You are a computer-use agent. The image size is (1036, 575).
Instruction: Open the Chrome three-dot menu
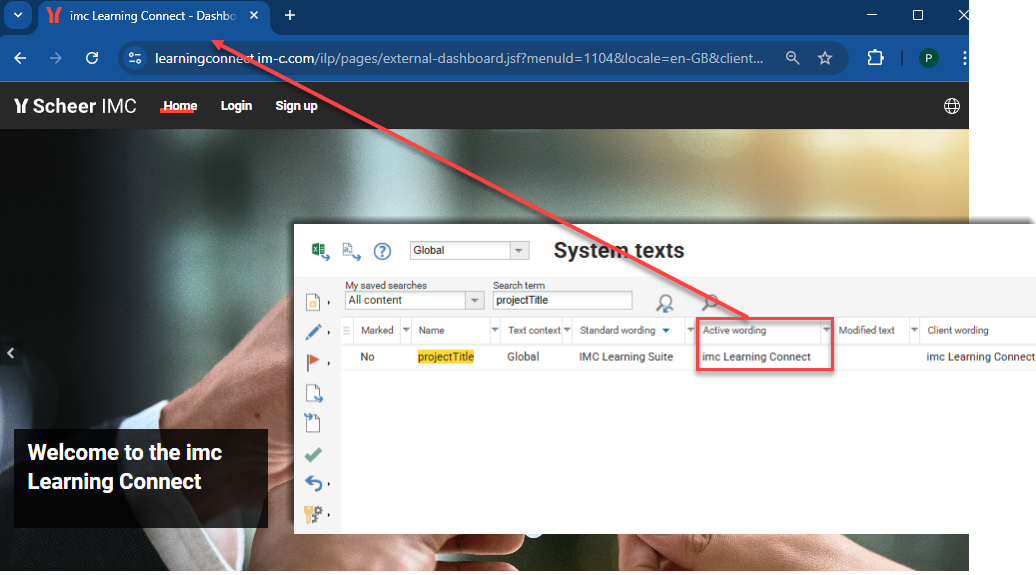964,58
